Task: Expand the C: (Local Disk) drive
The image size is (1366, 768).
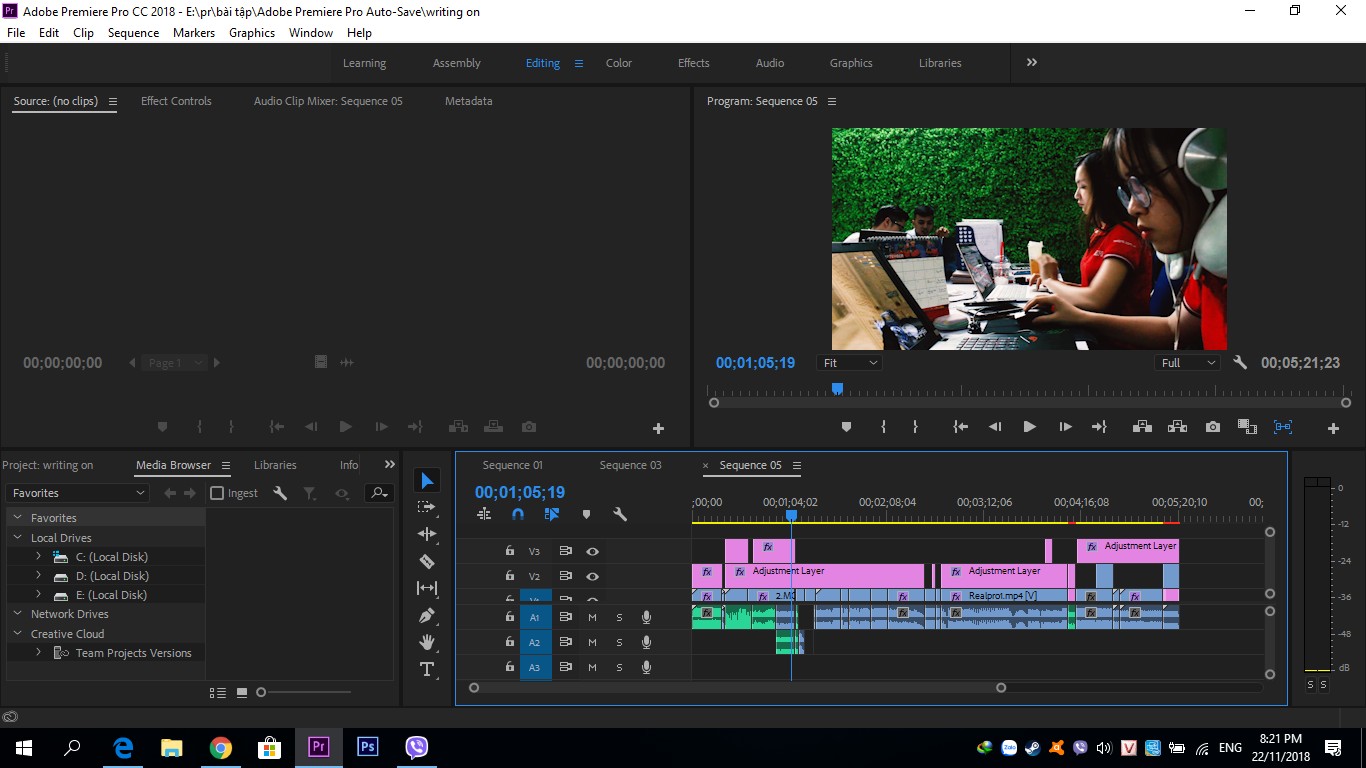Action: click(x=38, y=557)
